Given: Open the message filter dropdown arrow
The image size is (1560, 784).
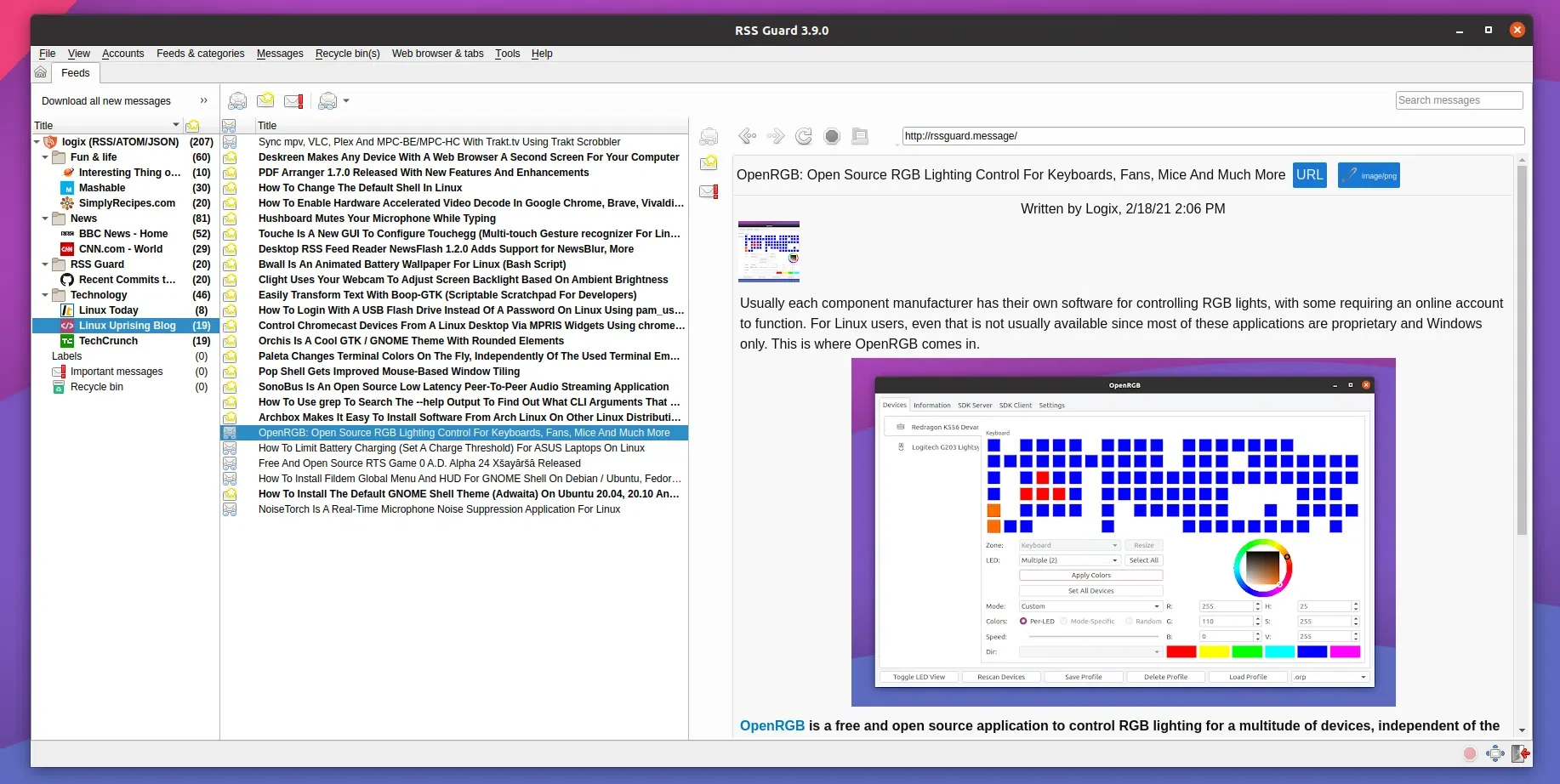Looking at the screenshot, I should pos(346,101).
